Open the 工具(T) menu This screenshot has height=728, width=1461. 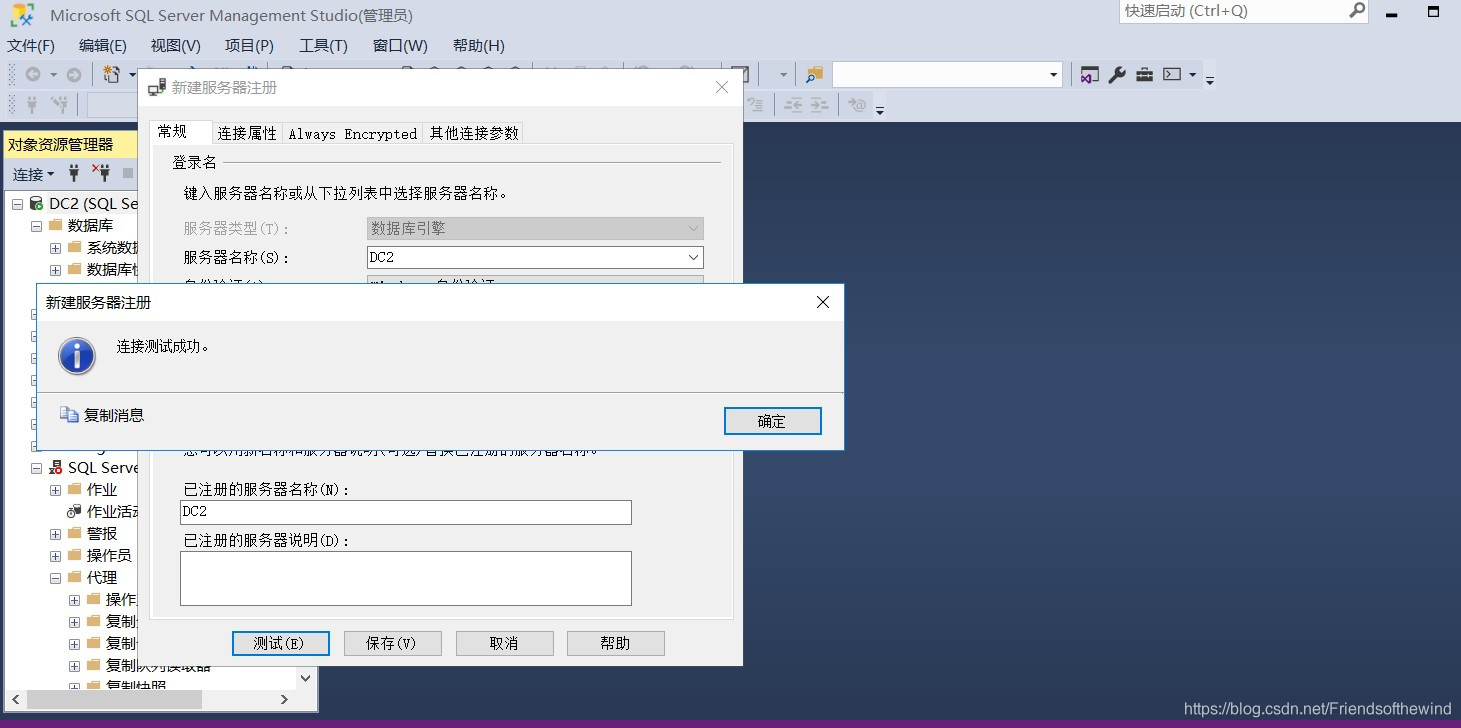pos(323,46)
